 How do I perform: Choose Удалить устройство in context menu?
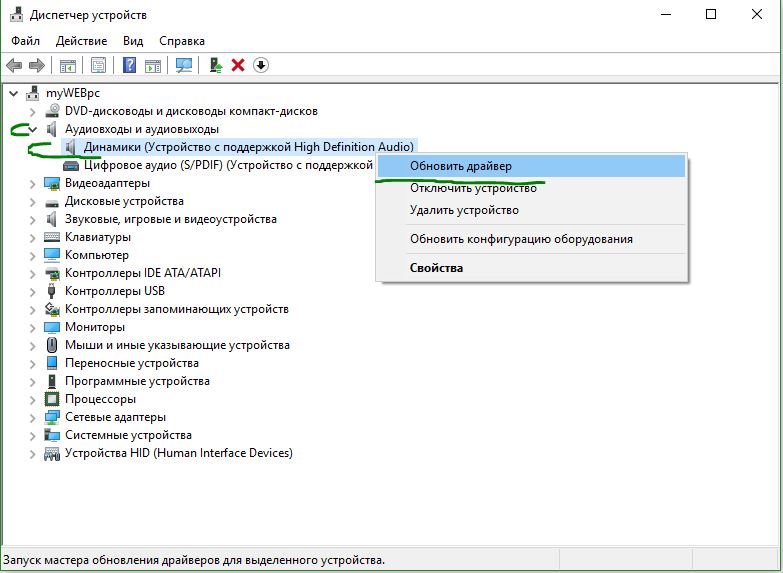pyautogui.click(x=531, y=210)
